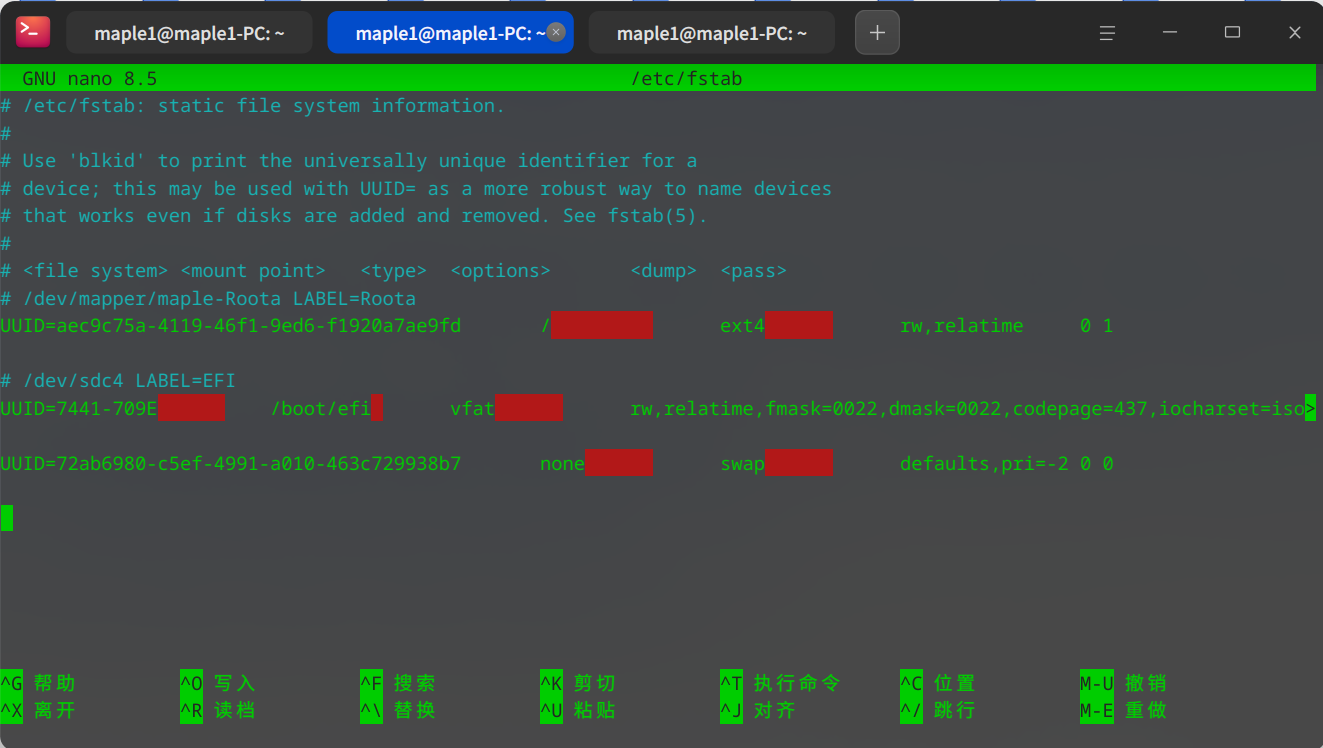Click the vfat filesystem type

click(x=472, y=408)
